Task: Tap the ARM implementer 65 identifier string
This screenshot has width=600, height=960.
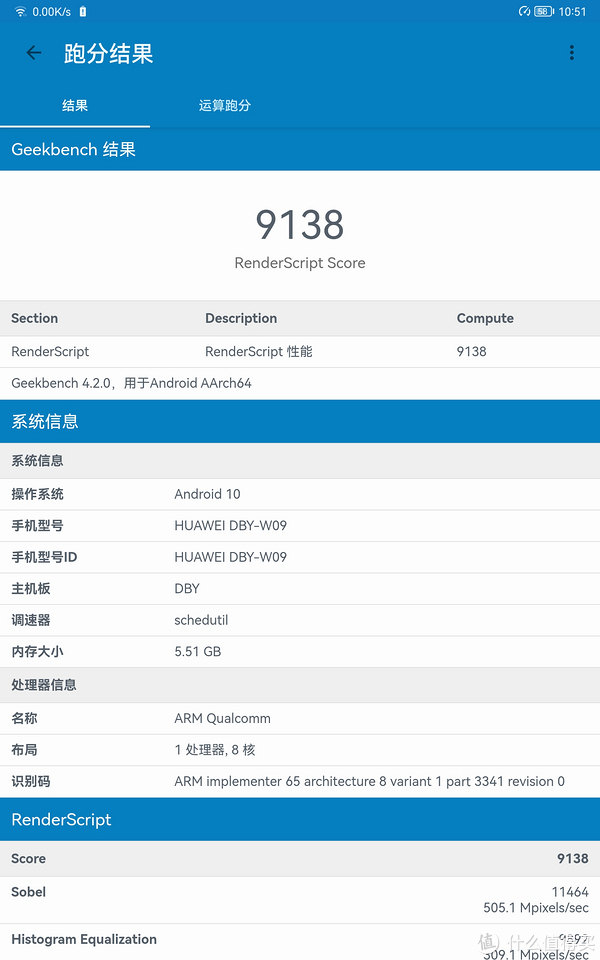Action: (x=370, y=781)
